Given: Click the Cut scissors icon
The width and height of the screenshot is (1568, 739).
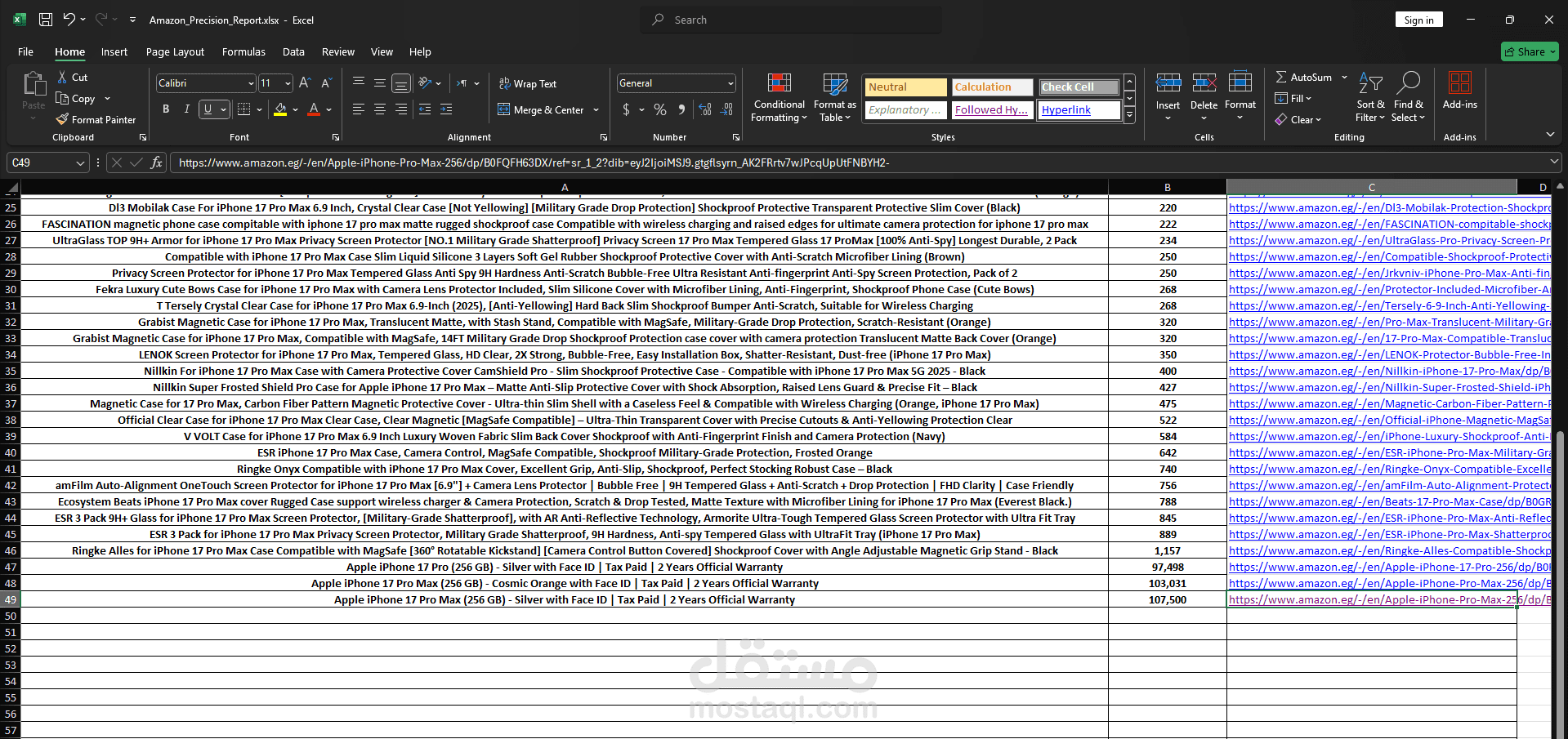Looking at the screenshot, I should [x=62, y=77].
